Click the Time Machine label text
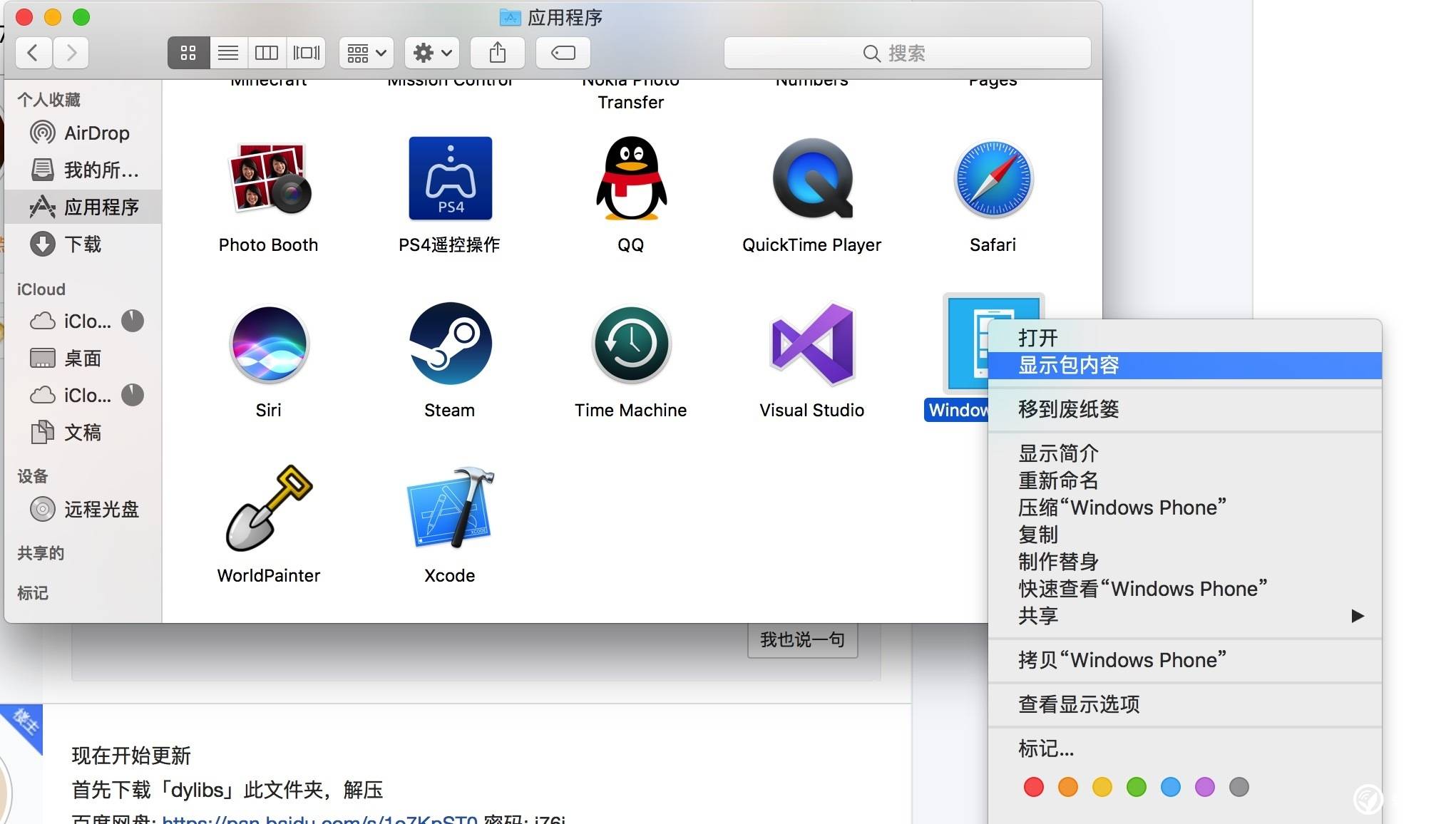Image resolution: width=1456 pixels, height=824 pixels. (631, 411)
